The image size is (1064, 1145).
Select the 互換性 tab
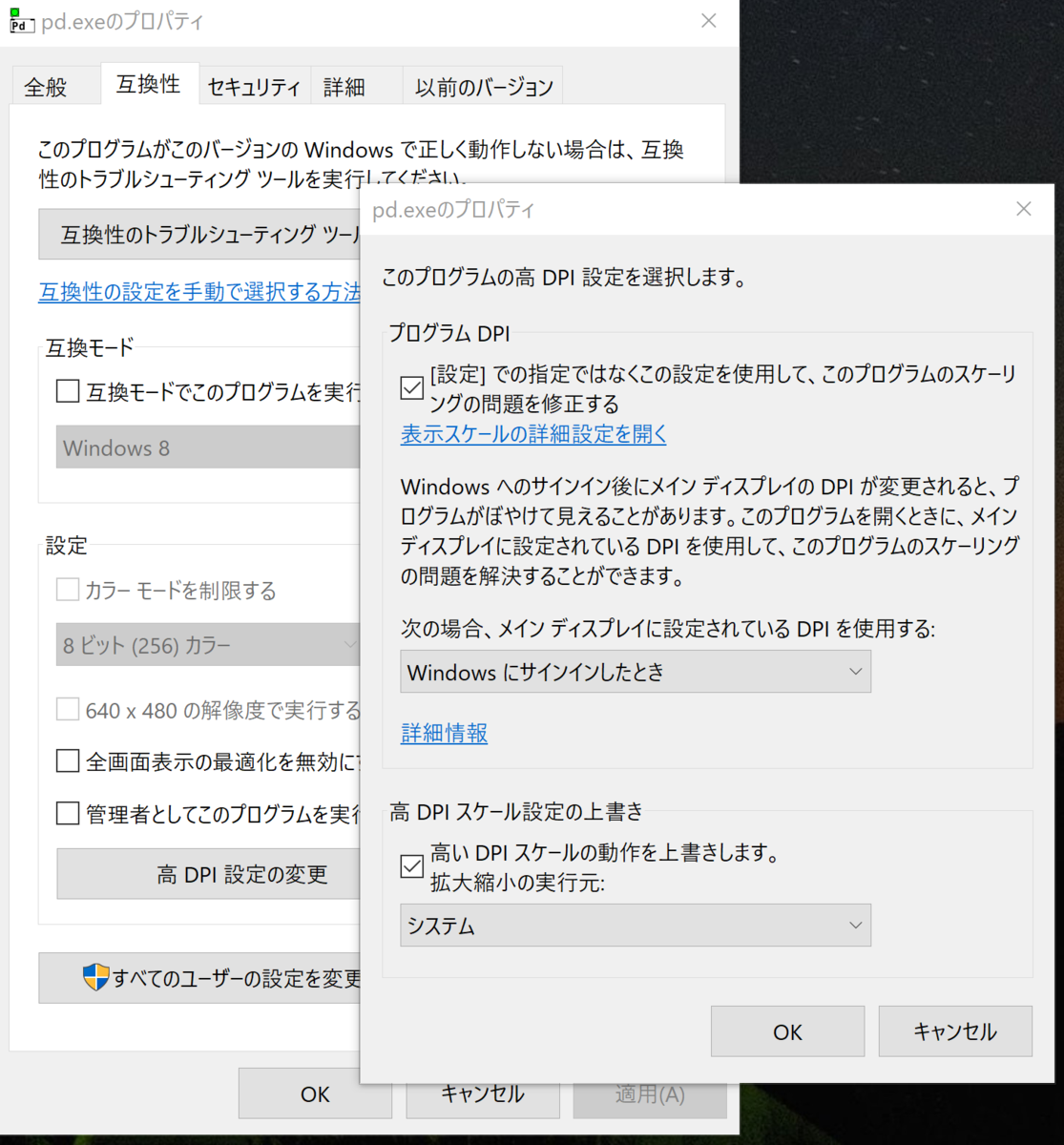click(149, 84)
